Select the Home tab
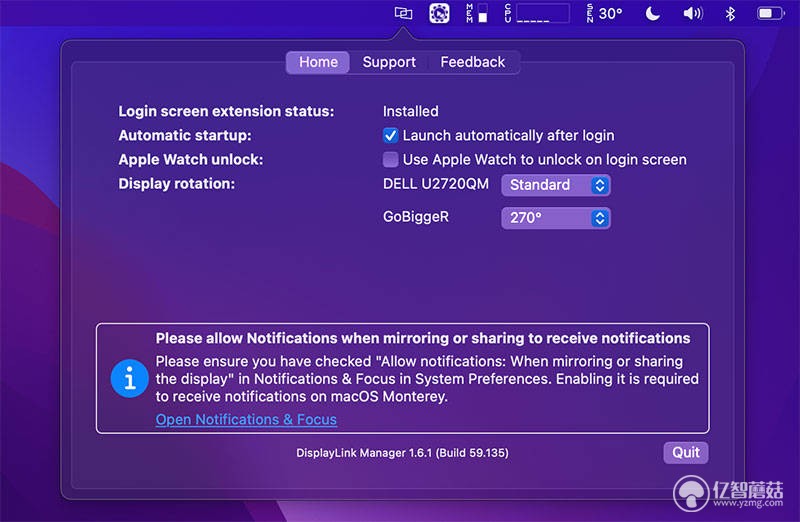This screenshot has width=800, height=522. [318, 62]
